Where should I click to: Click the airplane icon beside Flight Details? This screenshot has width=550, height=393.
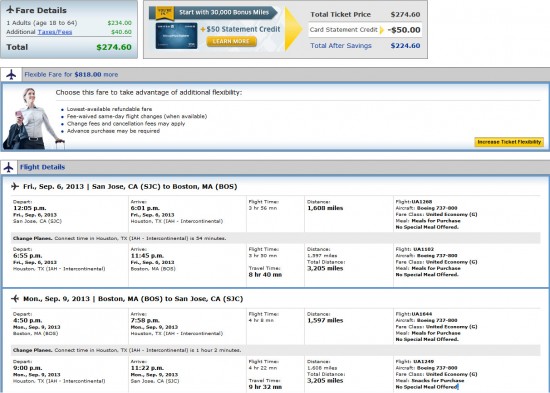coord(9,167)
